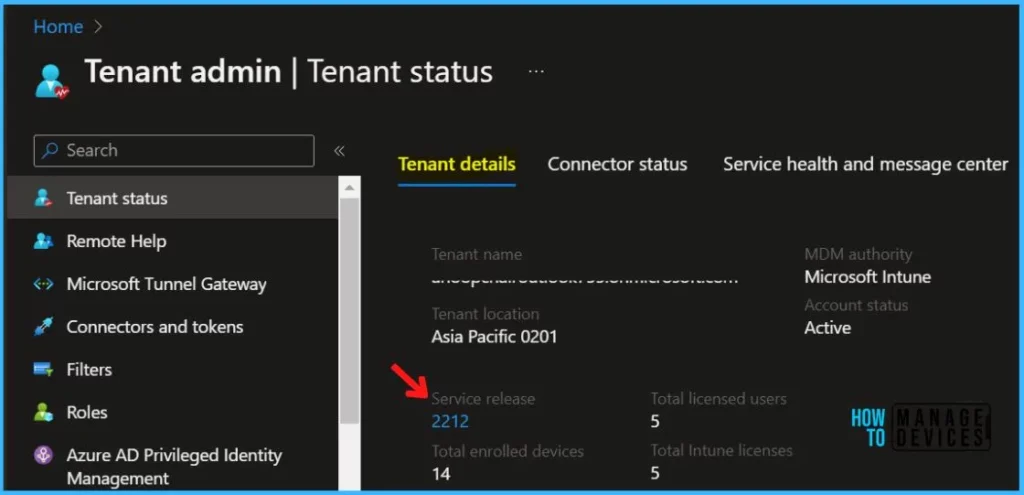Open Remote Help menu item

click(x=173, y=241)
